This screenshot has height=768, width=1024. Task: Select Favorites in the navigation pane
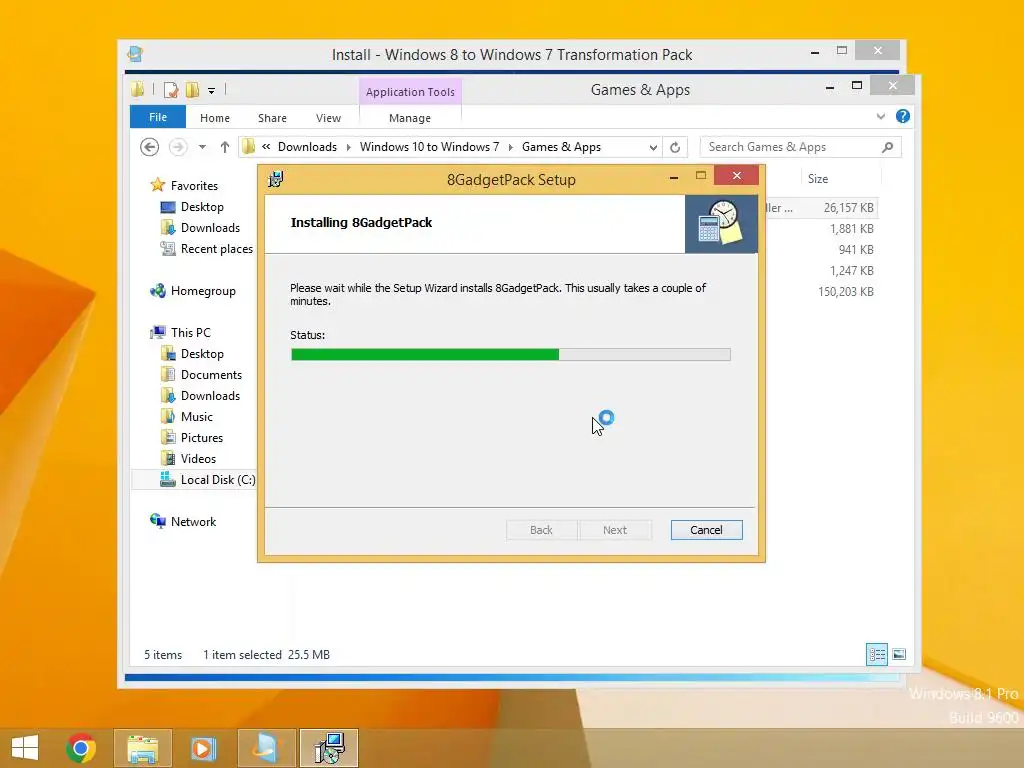coord(194,185)
